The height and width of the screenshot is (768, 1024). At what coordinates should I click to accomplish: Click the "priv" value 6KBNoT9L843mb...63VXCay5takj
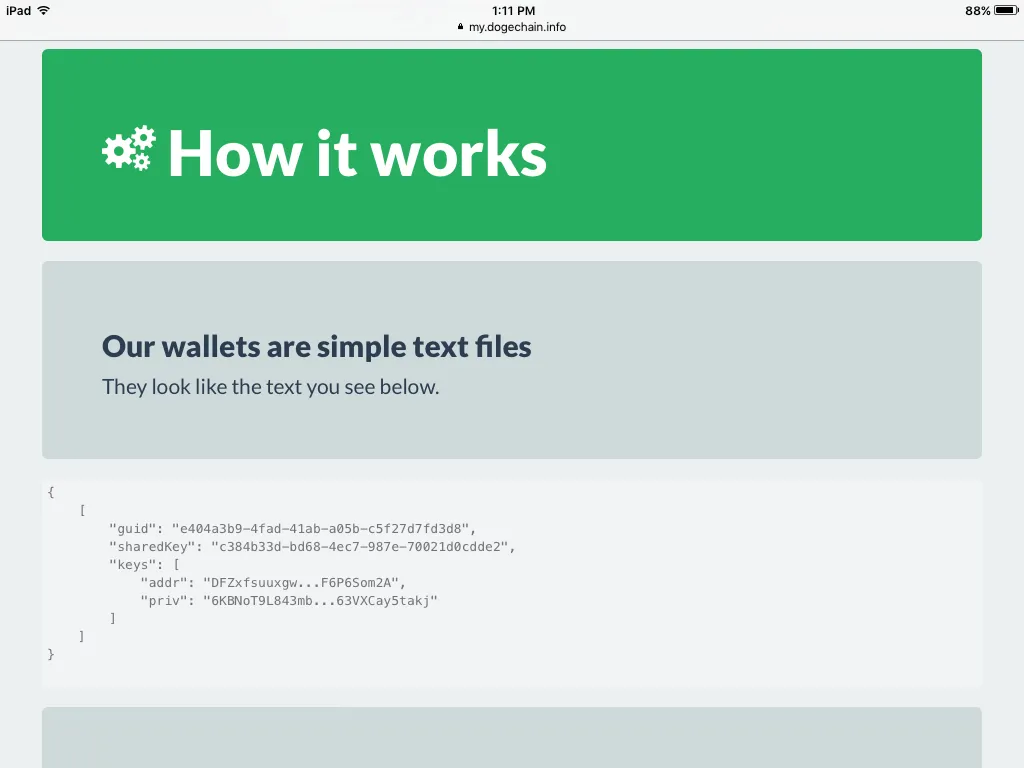(x=320, y=600)
